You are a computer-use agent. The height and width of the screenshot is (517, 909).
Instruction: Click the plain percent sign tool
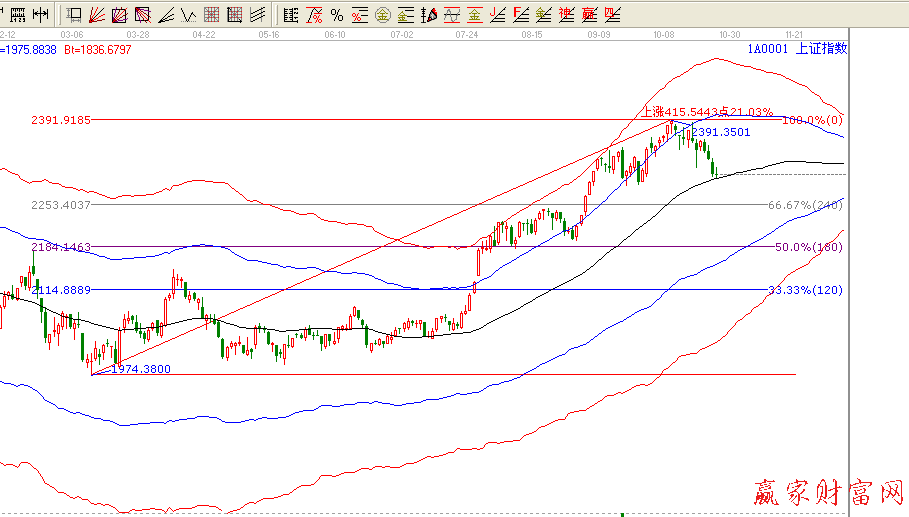pyautogui.click(x=337, y=15)
